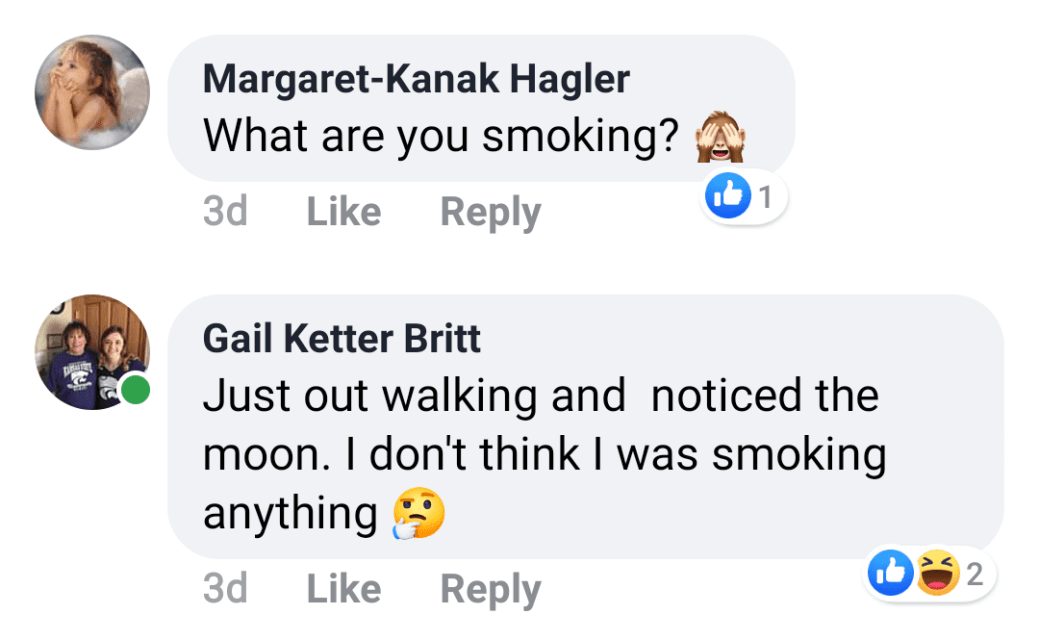Visit Margaret-Kanak Hagler's profile via her name
Screen dimensions: 1039x640
[416, 79]
